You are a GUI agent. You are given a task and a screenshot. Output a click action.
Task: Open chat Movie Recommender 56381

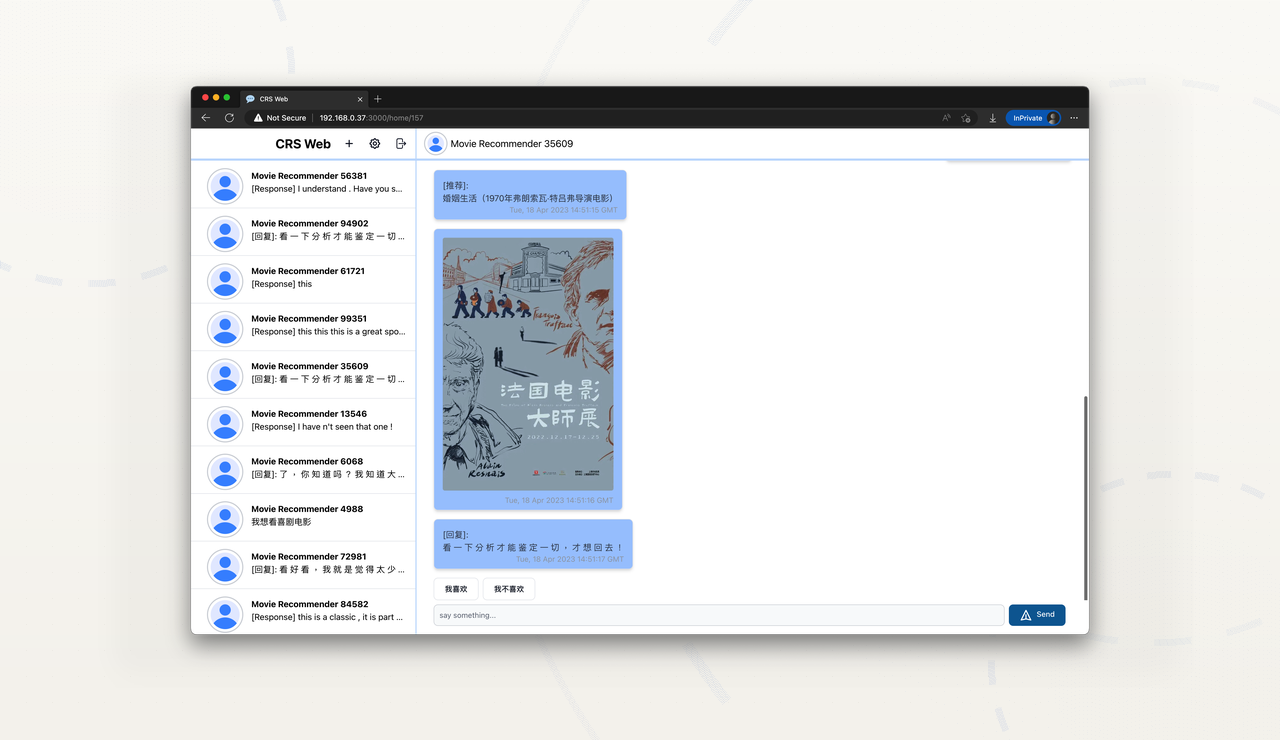pos(303,184)
